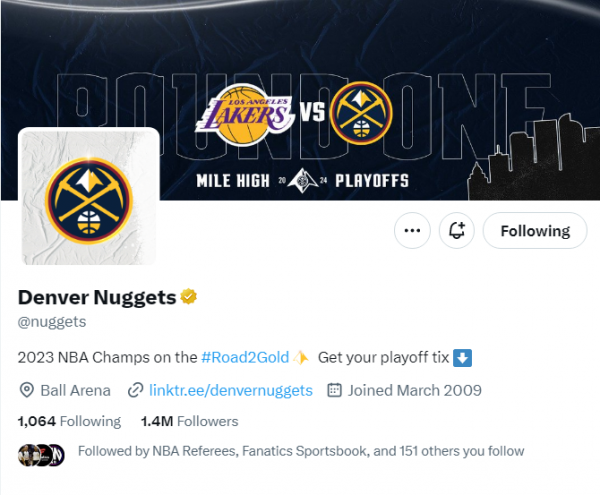Open the #Road2Gold hashtag link
The width and height of the screenshot is (600, 495).
(x=245, y=357)
